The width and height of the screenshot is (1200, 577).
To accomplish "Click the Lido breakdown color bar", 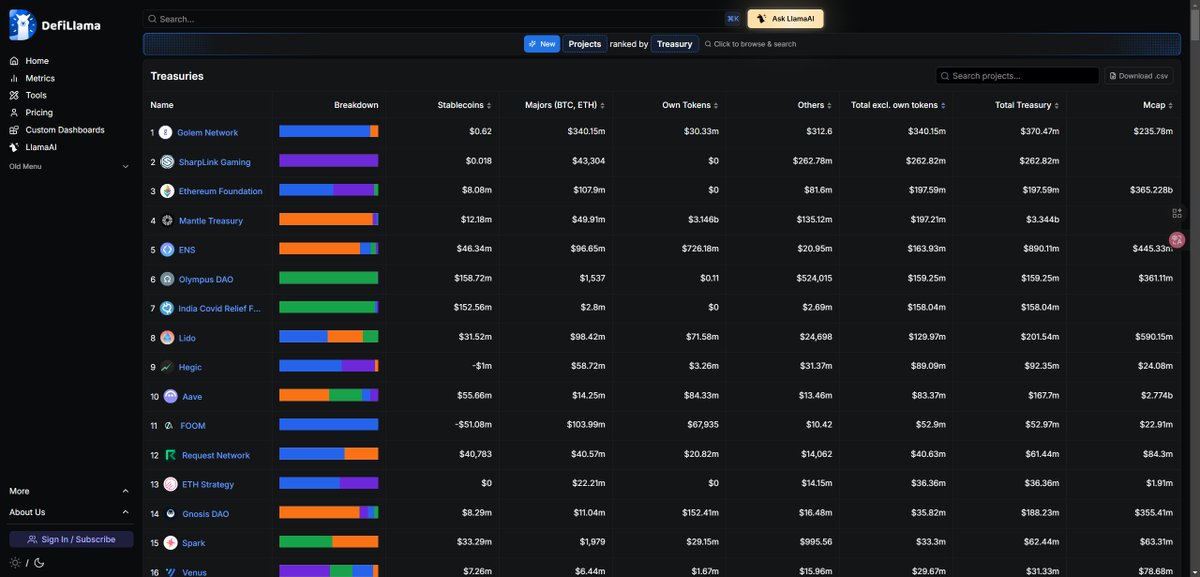I will coord(328,337).
